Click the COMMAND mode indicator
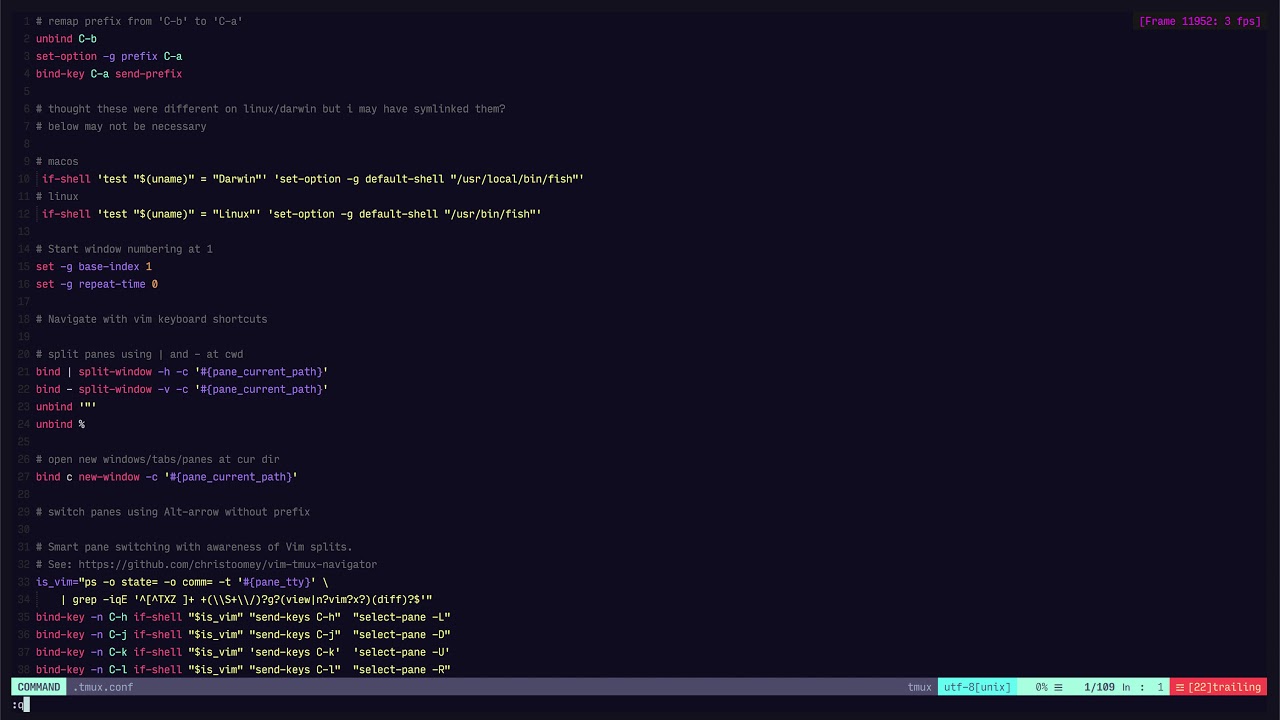 pos(39,687)
